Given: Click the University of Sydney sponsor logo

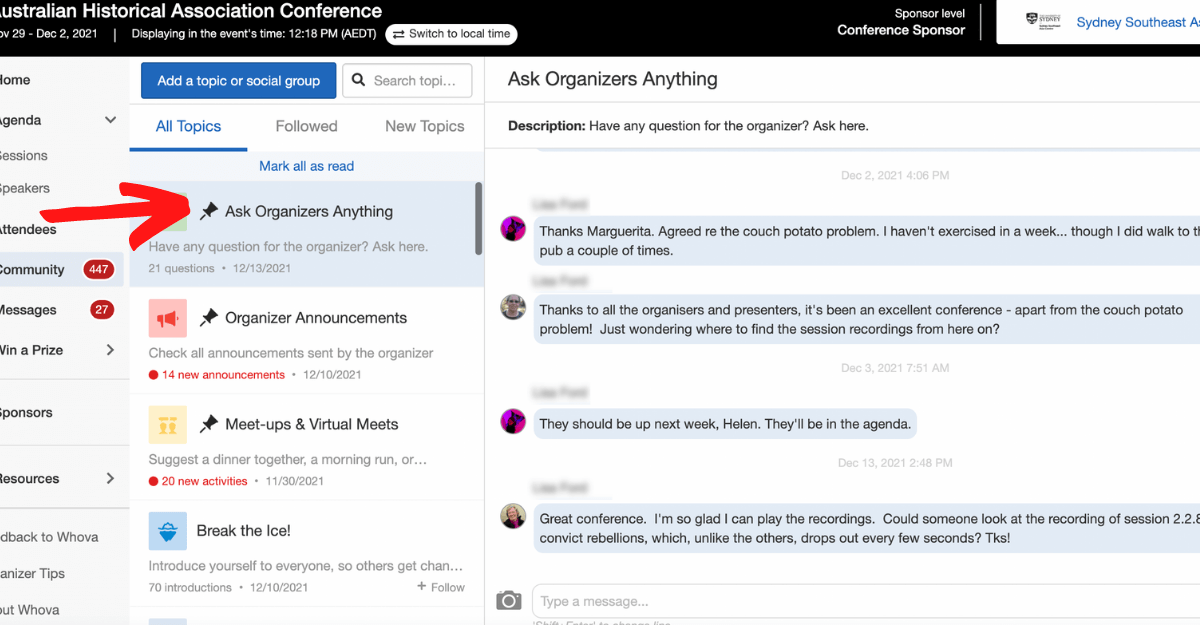Looking at the screenshot, I should pos(1043,22).
